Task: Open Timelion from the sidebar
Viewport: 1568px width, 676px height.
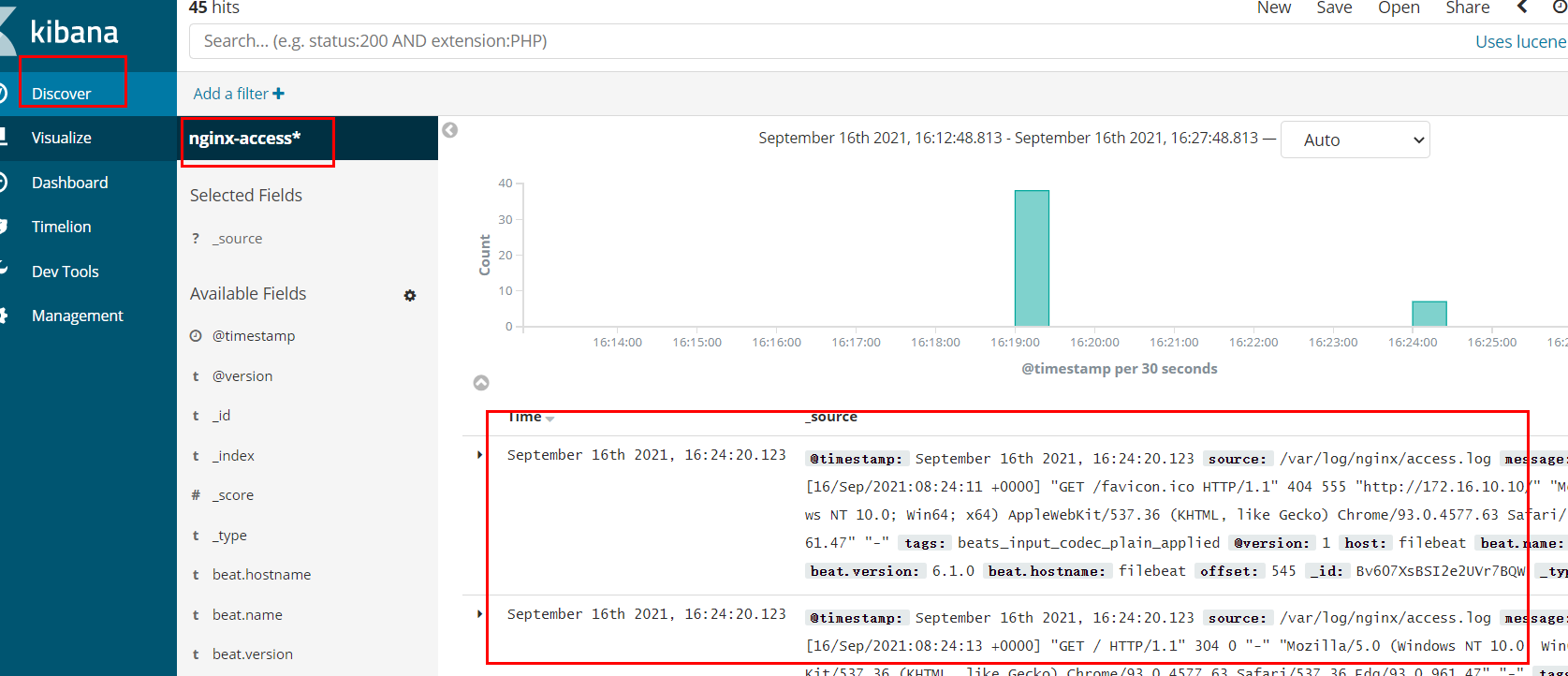Action: click(x=61, y=227)
